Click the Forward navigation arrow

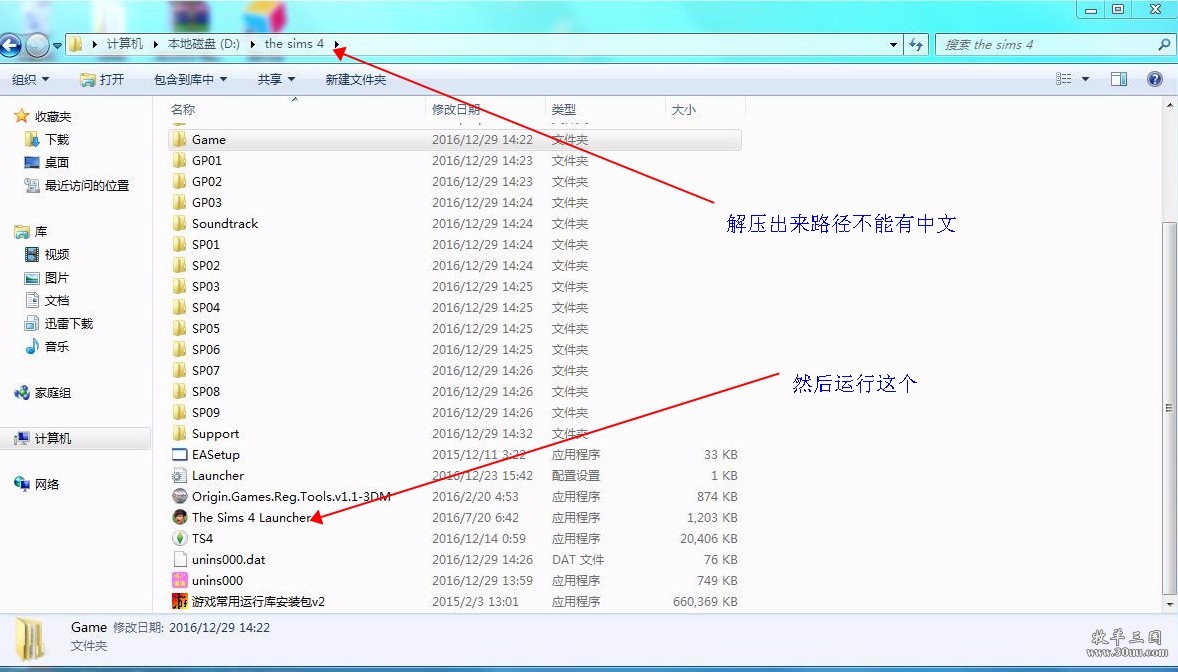pyautogui.click(x=37, y=46)
